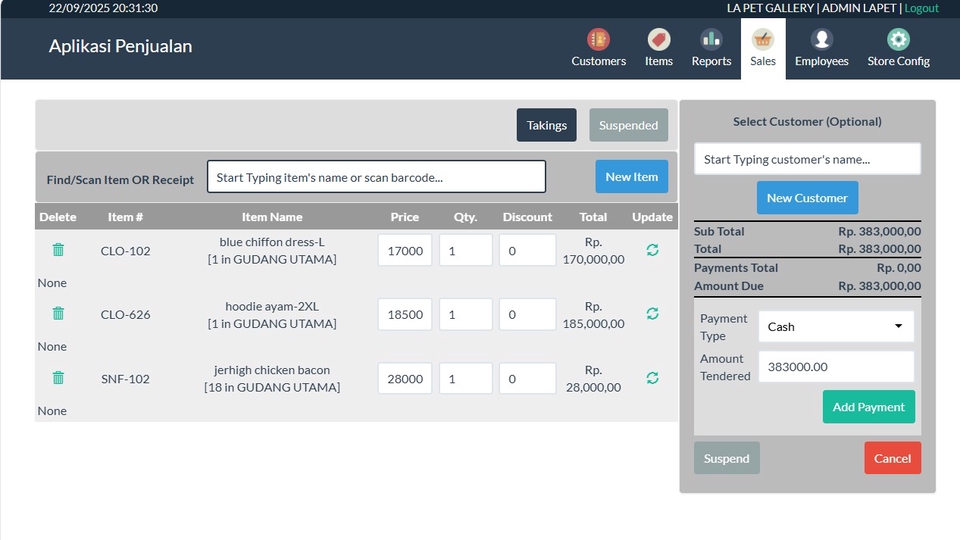Screen dimensions: 960x540
Task: Update the CLO-626 hoodie row
Action: 652,314
